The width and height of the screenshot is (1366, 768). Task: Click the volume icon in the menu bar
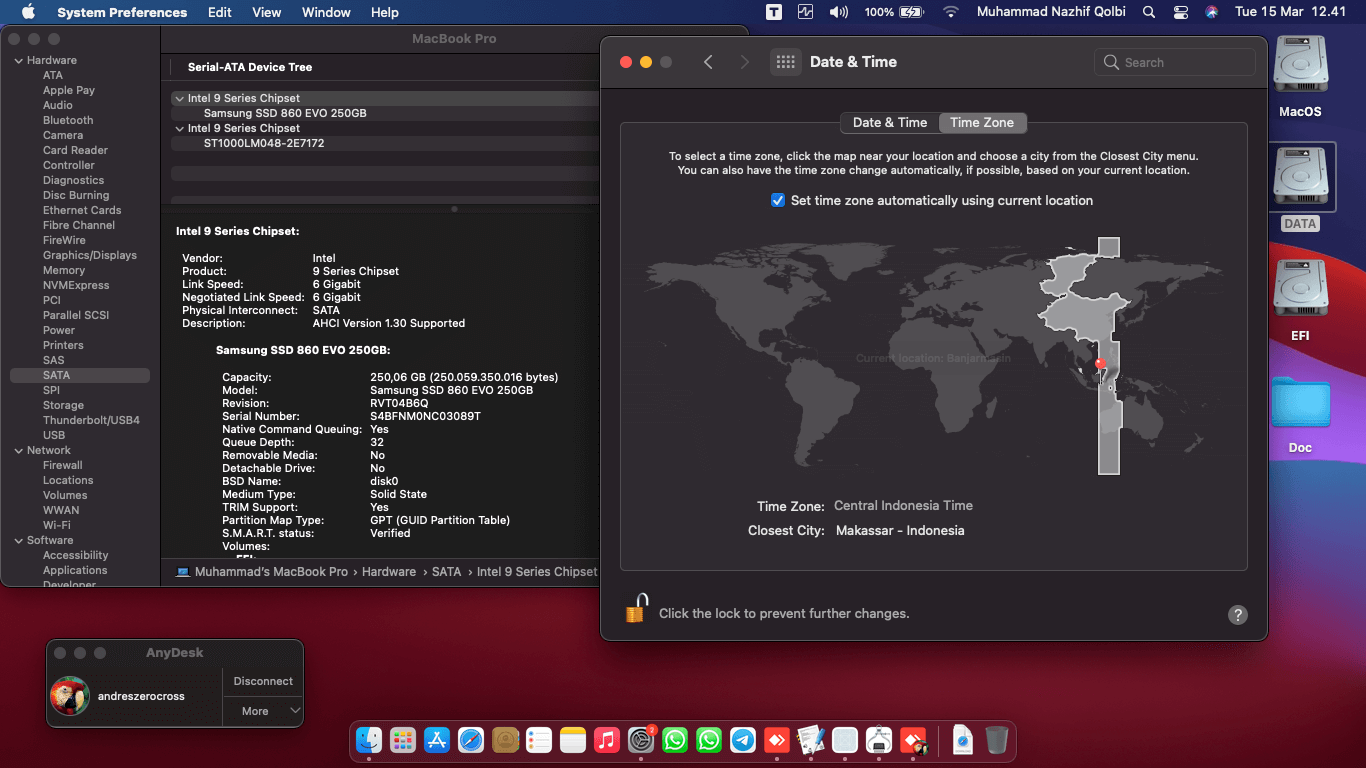838,12
